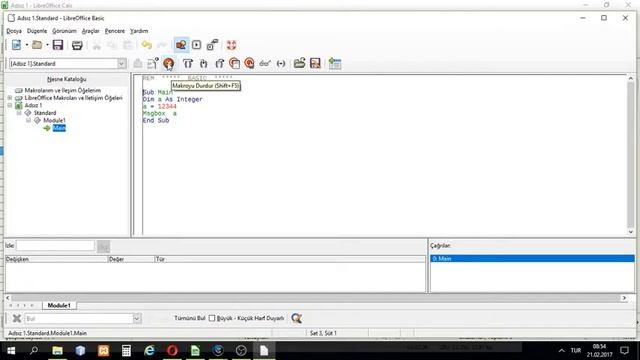Open the New document dropdown arrow

point(27,45)
